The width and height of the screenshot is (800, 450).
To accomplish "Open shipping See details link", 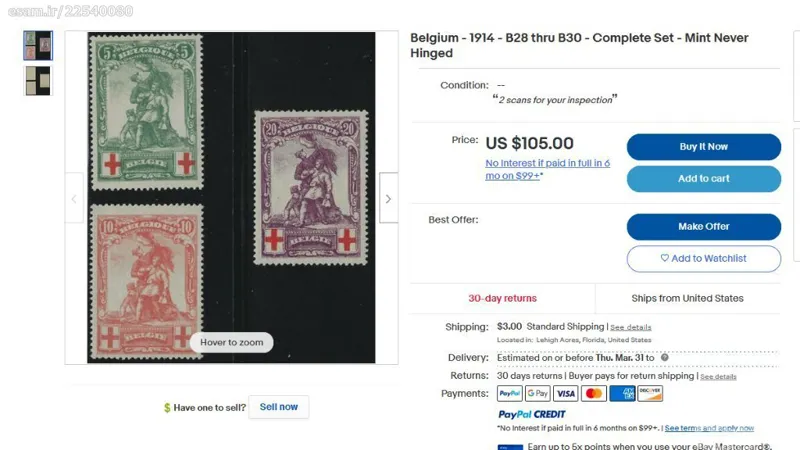I will 631,327.
